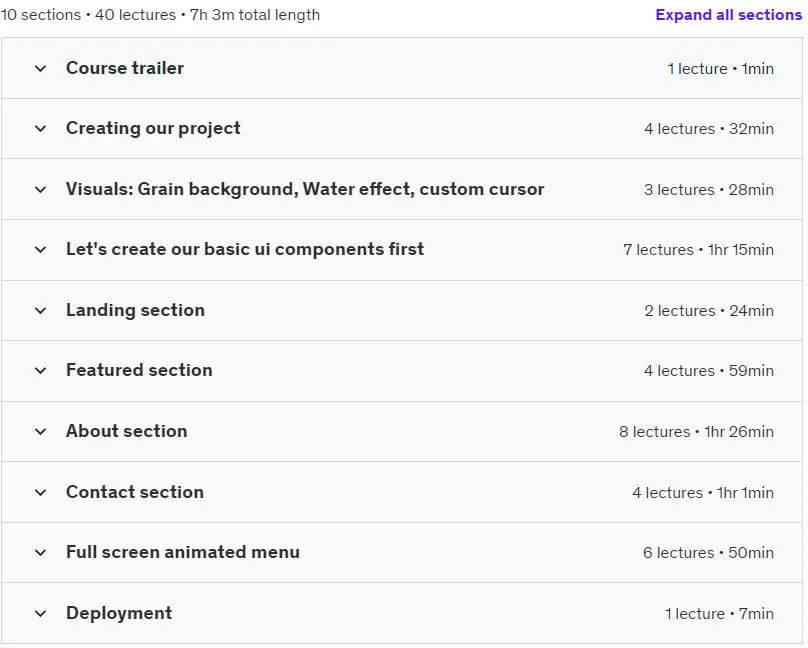Expand Creating our project chevron arrow
The height and width of the screenshot is (648, 808).
(40, 129)
